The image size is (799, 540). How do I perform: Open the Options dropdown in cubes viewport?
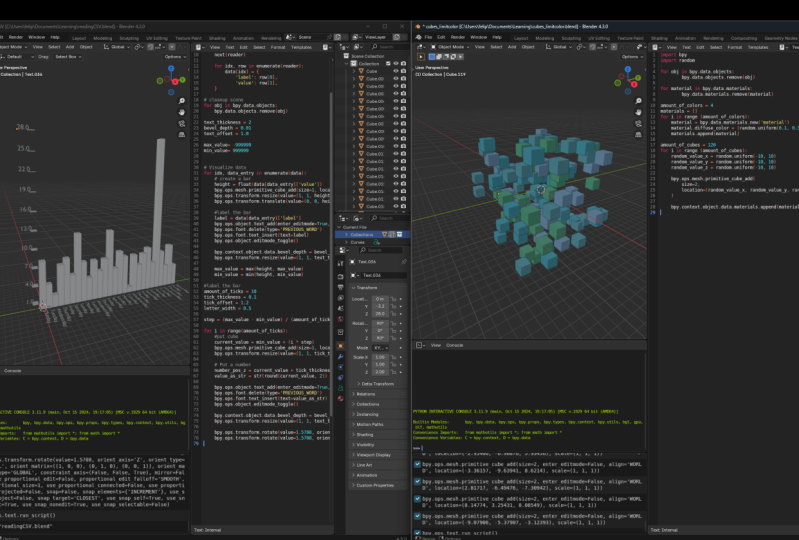click(x=632, y=57)
